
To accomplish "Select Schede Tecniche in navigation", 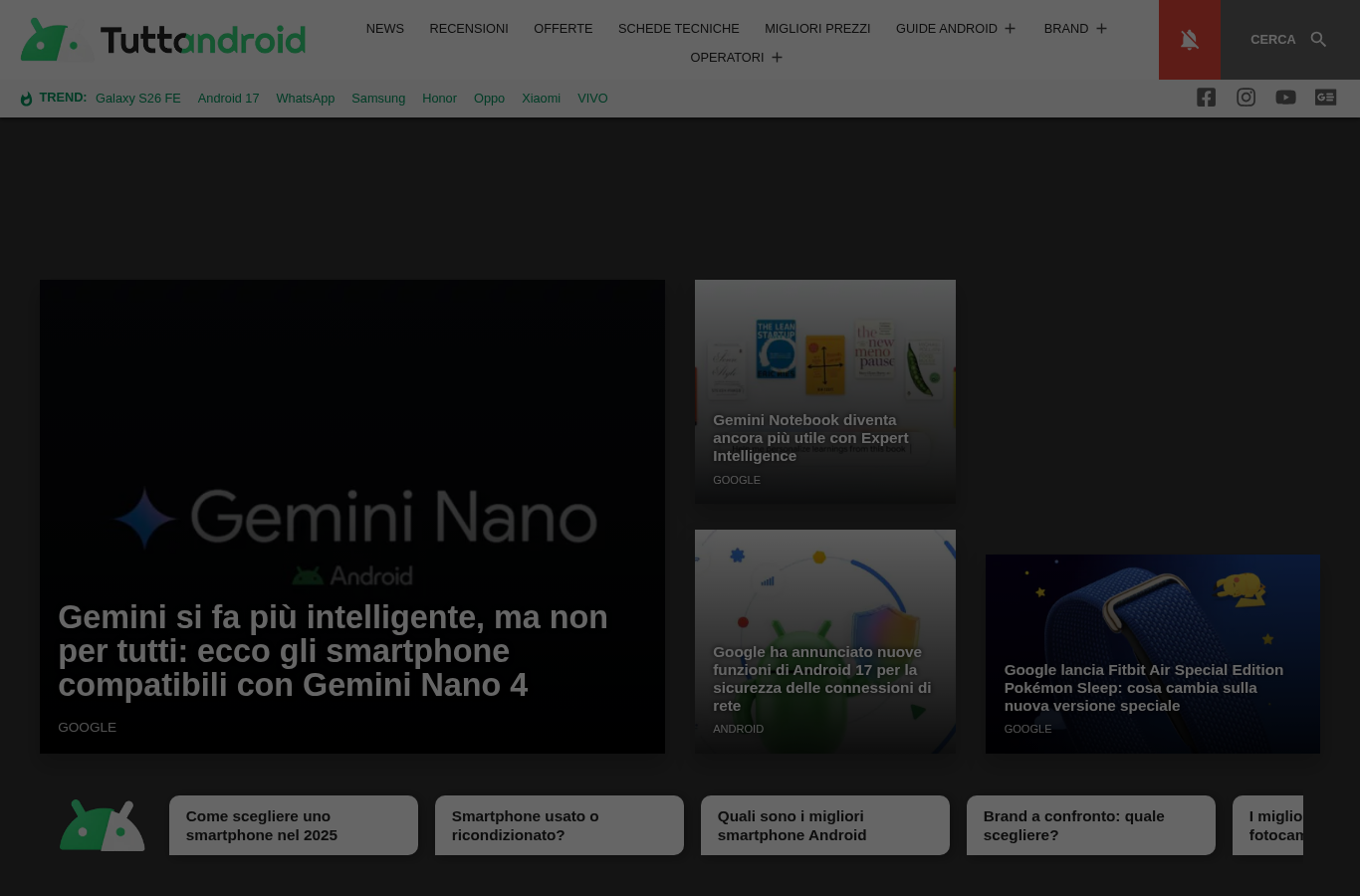I will click(x=679, y=29).
